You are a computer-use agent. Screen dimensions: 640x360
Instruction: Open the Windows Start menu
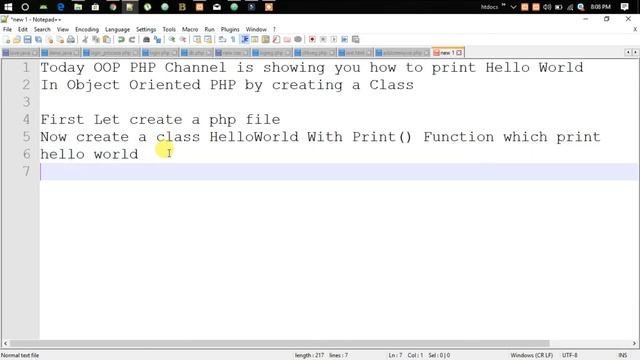(x=8, y=7)
